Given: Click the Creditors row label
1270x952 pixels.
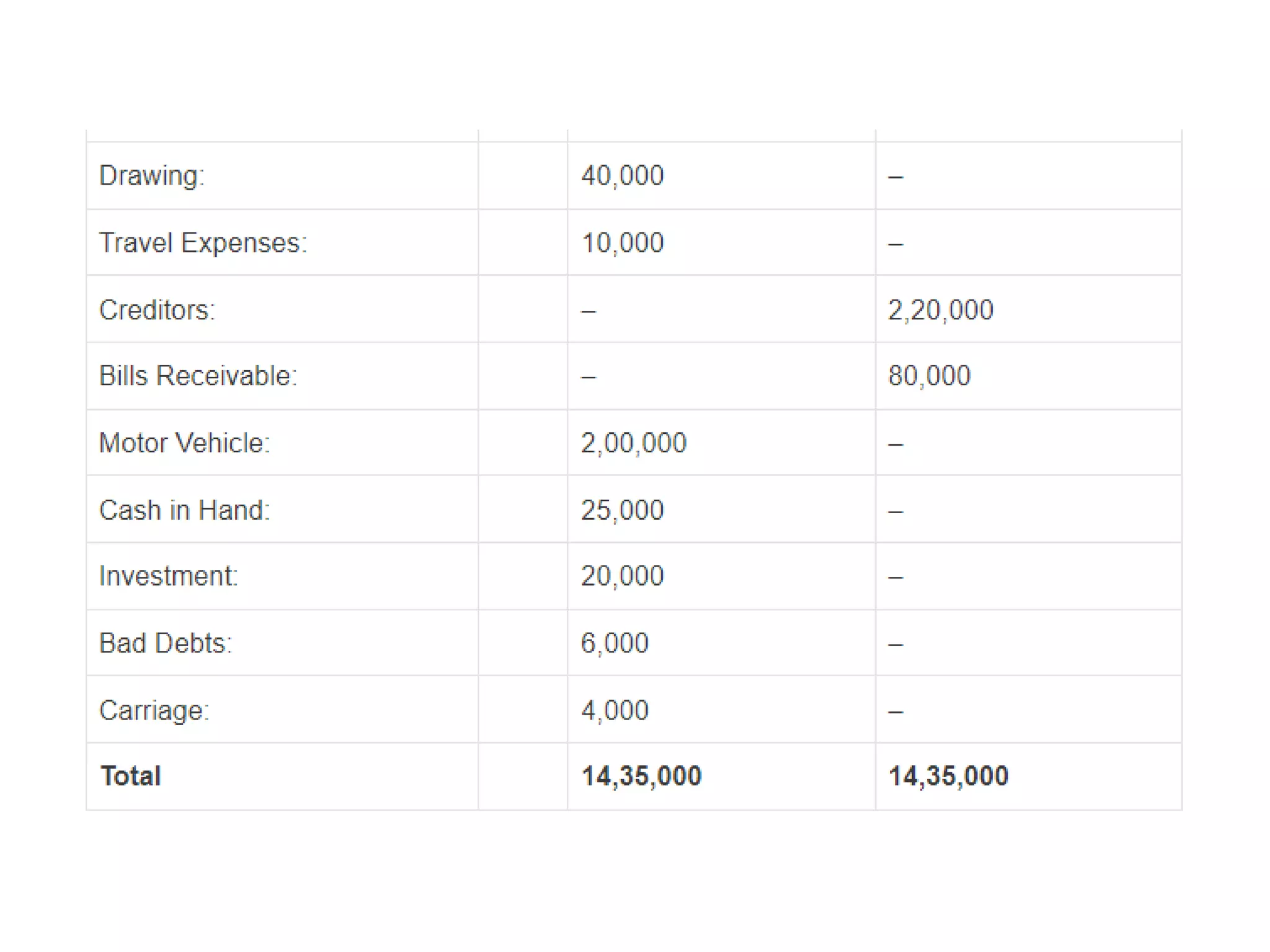Looking at the screenshot, I should tap(157, 310).
